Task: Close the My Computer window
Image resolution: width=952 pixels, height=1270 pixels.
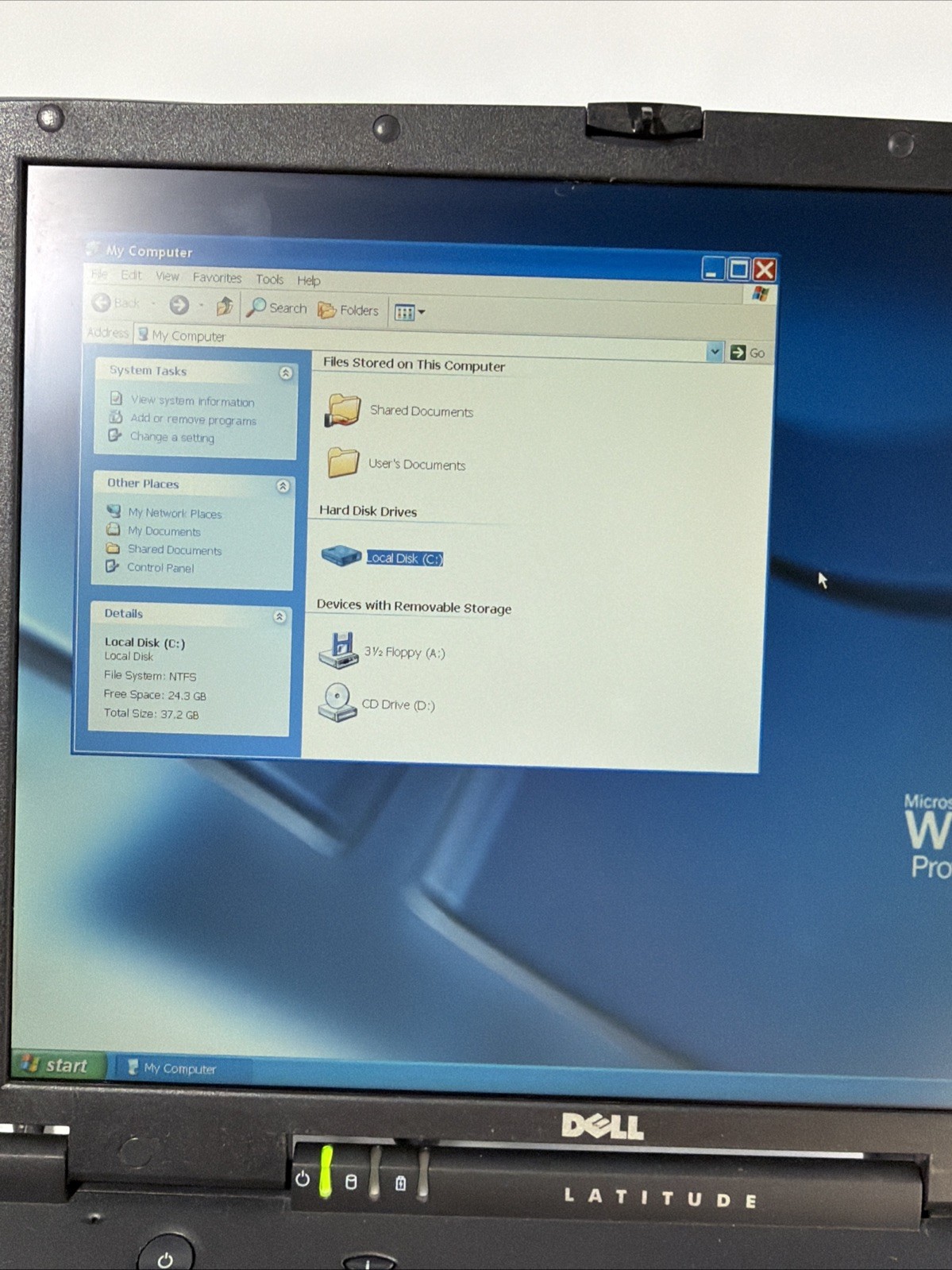Action: pos(765,270)
